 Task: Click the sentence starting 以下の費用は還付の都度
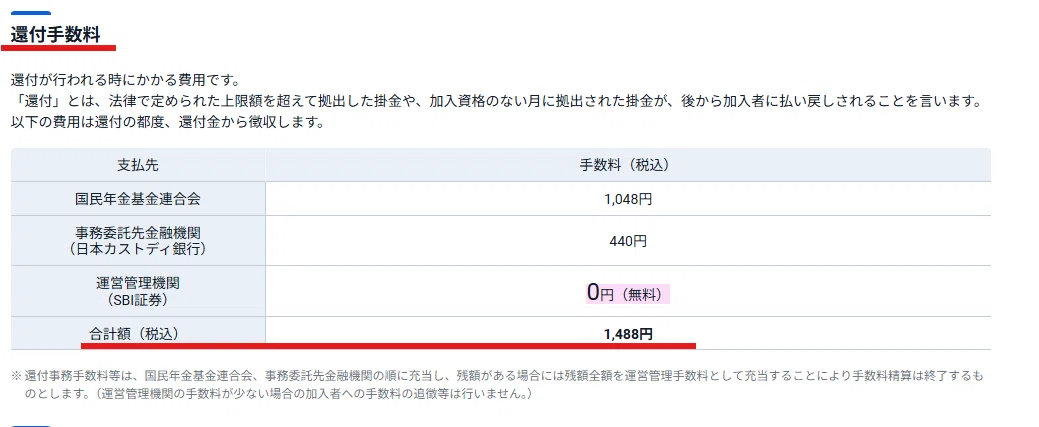tap(167, 123)
